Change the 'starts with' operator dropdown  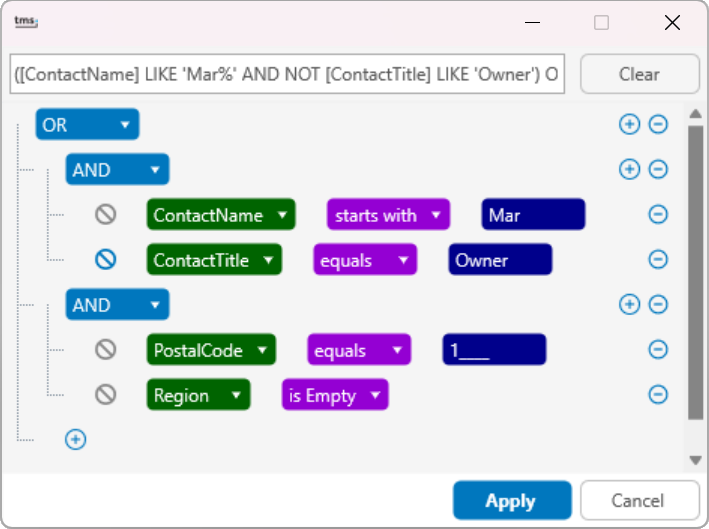388,215
